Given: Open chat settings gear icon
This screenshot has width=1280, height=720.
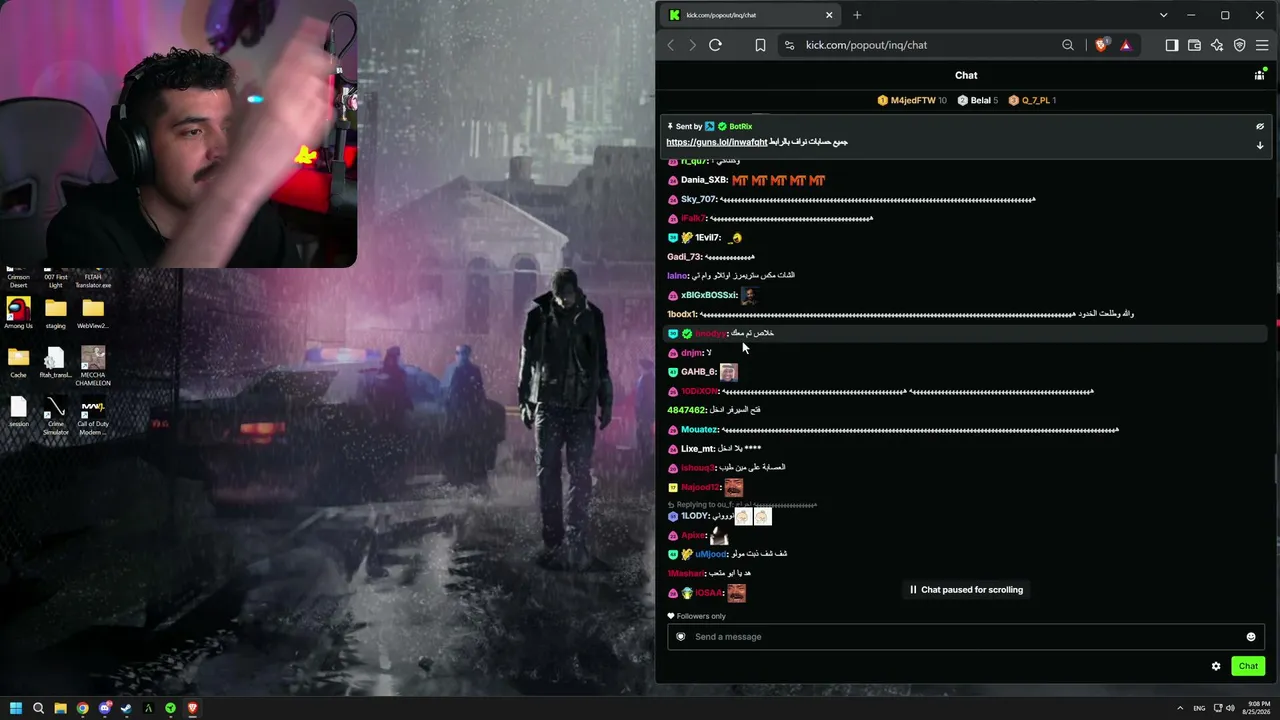Looking at the screenshot, I should coord(1216,666).
